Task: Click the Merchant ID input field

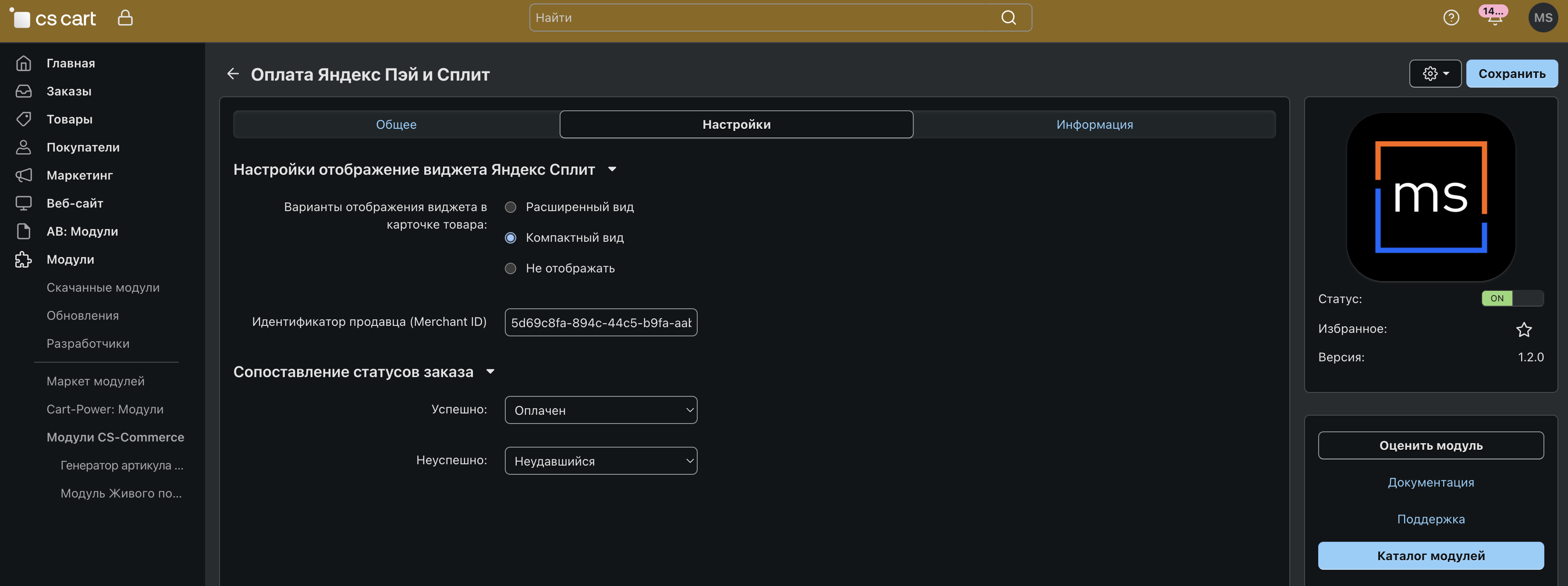Action: coord(601,322)
